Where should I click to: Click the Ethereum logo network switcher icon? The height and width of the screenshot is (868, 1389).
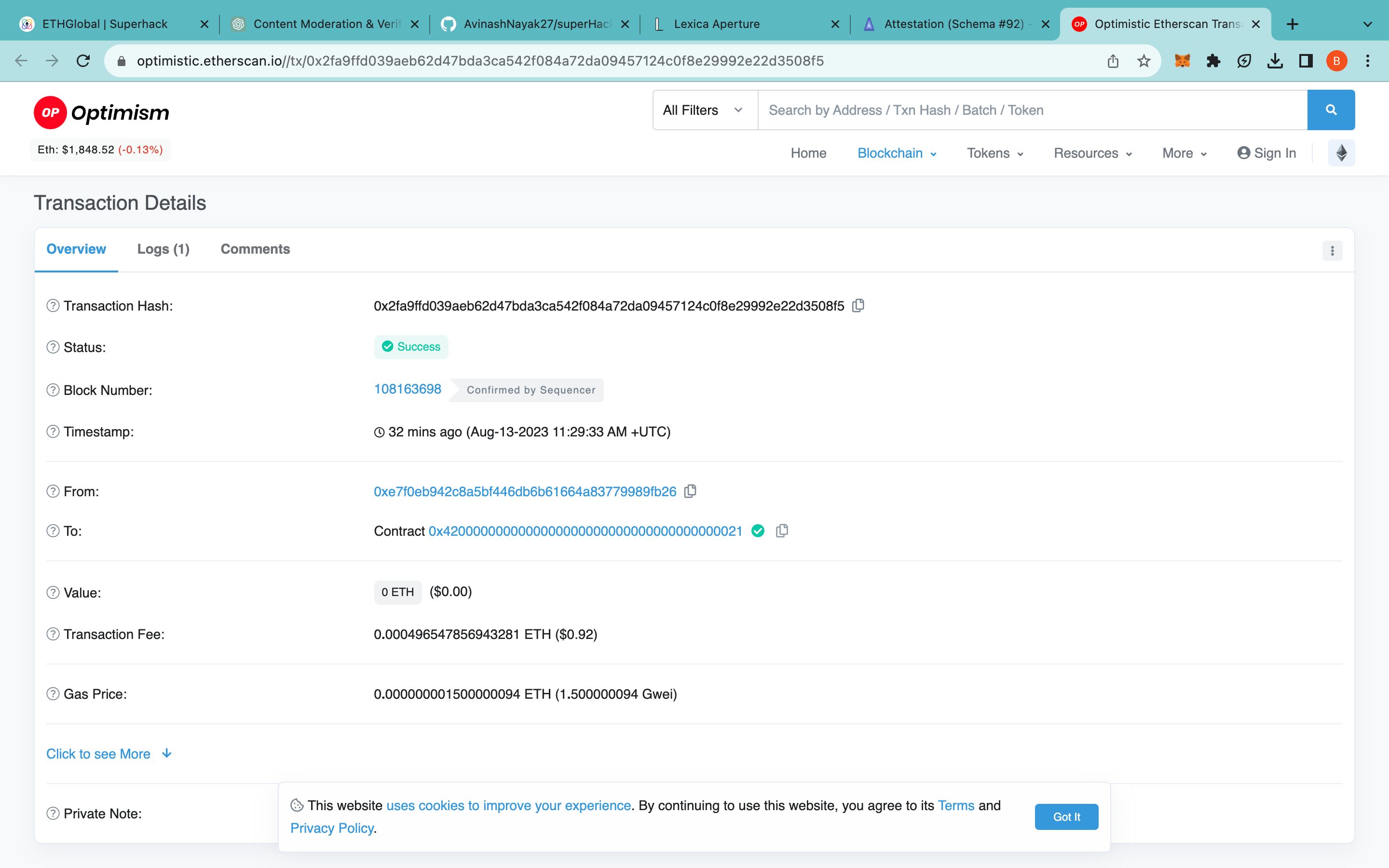1341,153
